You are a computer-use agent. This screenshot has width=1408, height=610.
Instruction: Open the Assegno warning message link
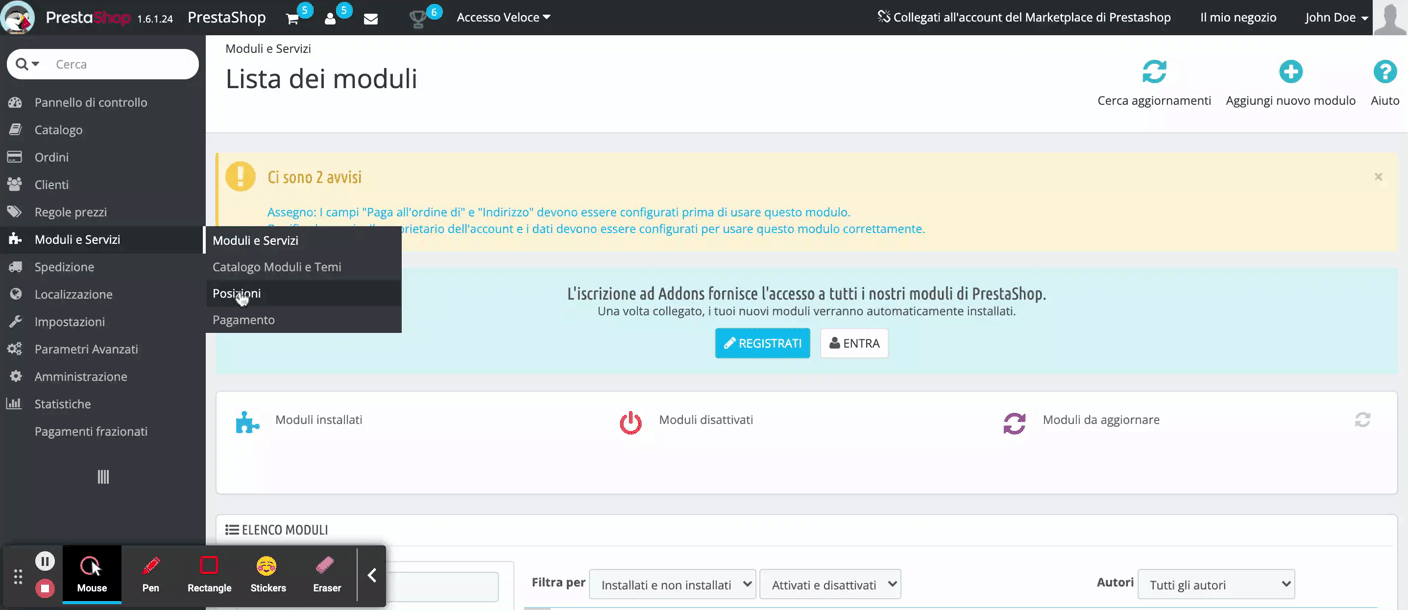point(559,212)
